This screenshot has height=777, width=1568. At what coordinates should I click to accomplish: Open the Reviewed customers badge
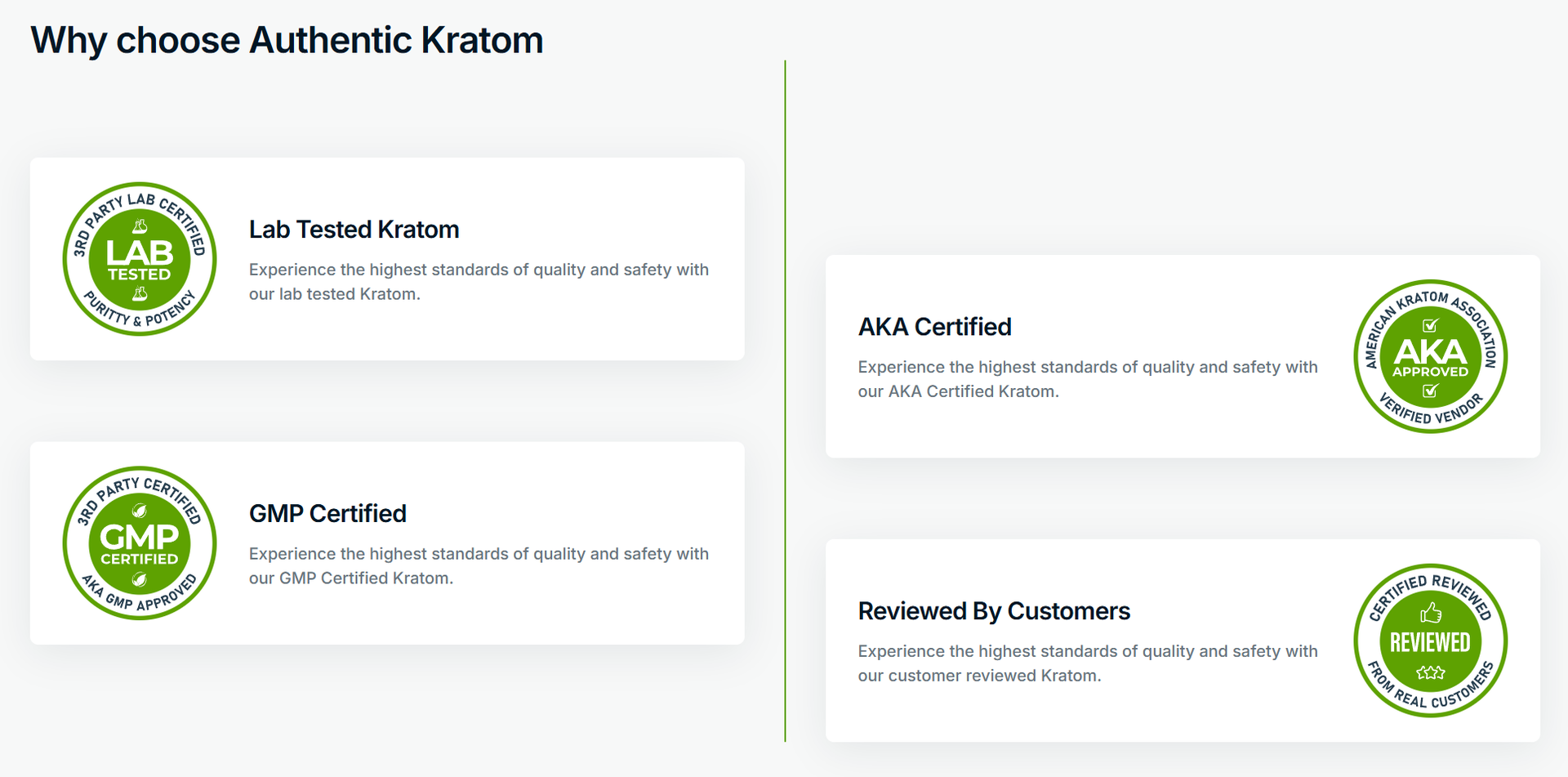[1430, 641]
